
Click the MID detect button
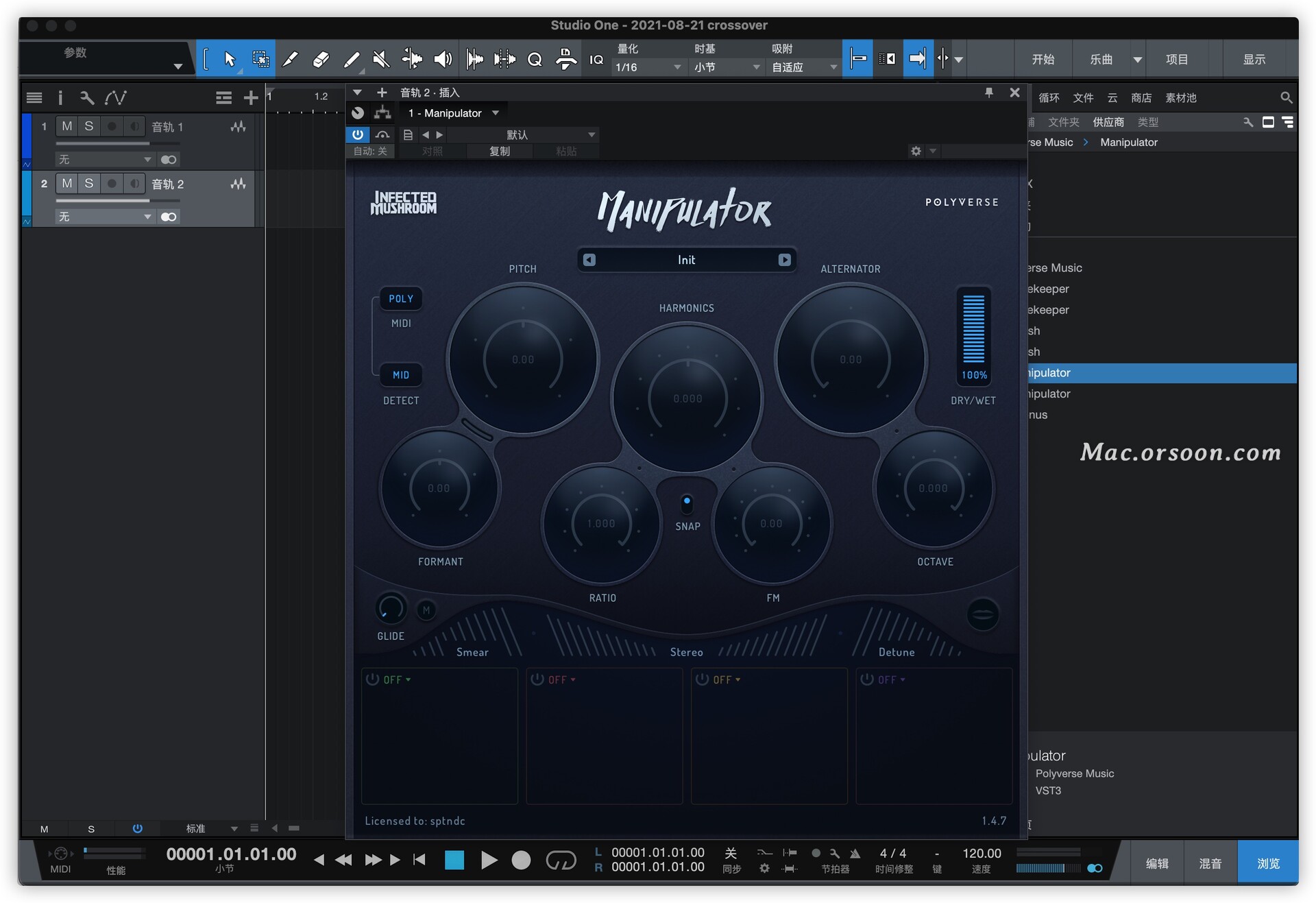click(401, 375)
